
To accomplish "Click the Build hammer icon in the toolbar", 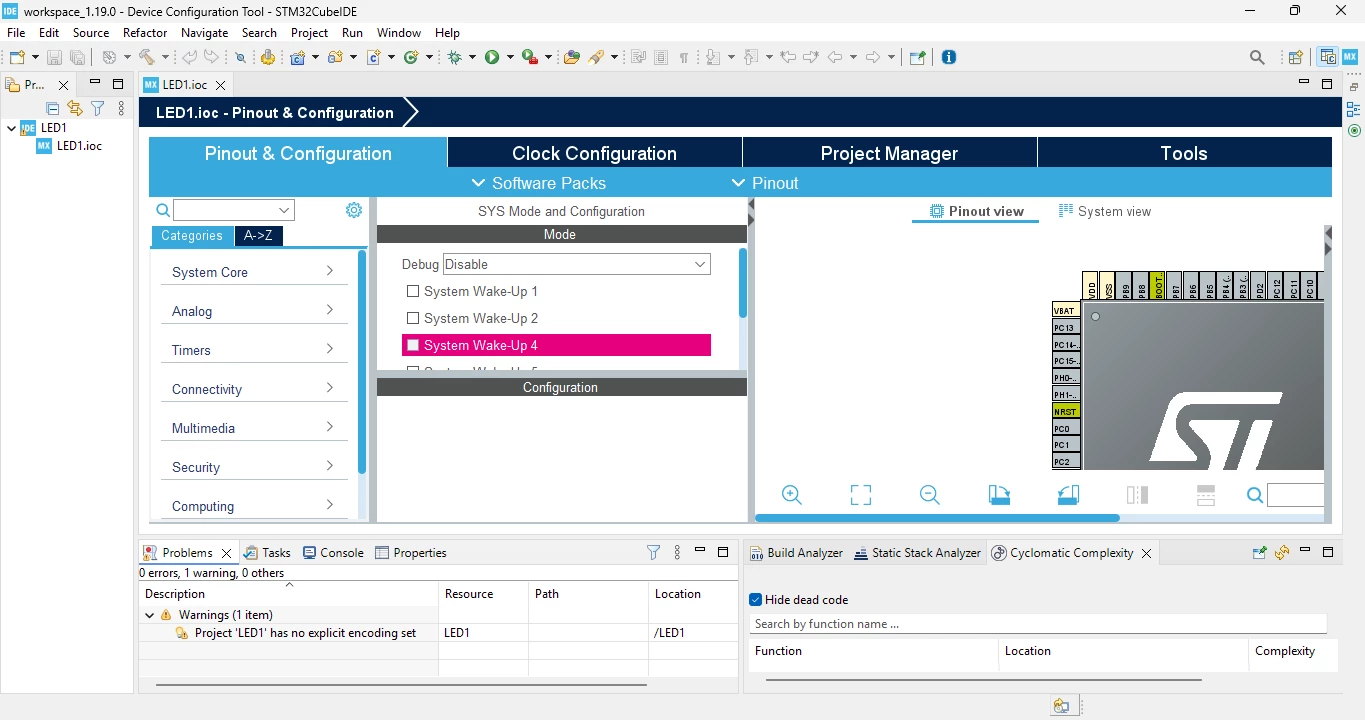I will (147, 58).
